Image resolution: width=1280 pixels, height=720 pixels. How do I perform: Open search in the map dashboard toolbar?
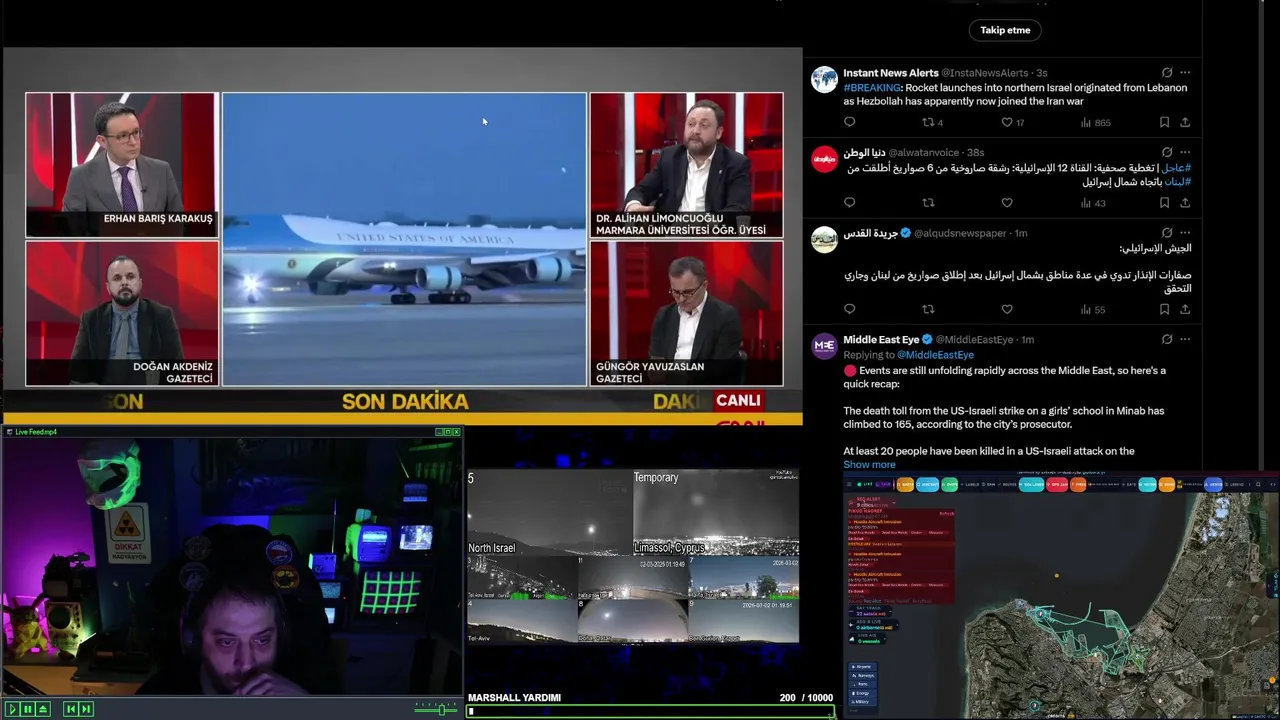click(x=1258, y=485)
